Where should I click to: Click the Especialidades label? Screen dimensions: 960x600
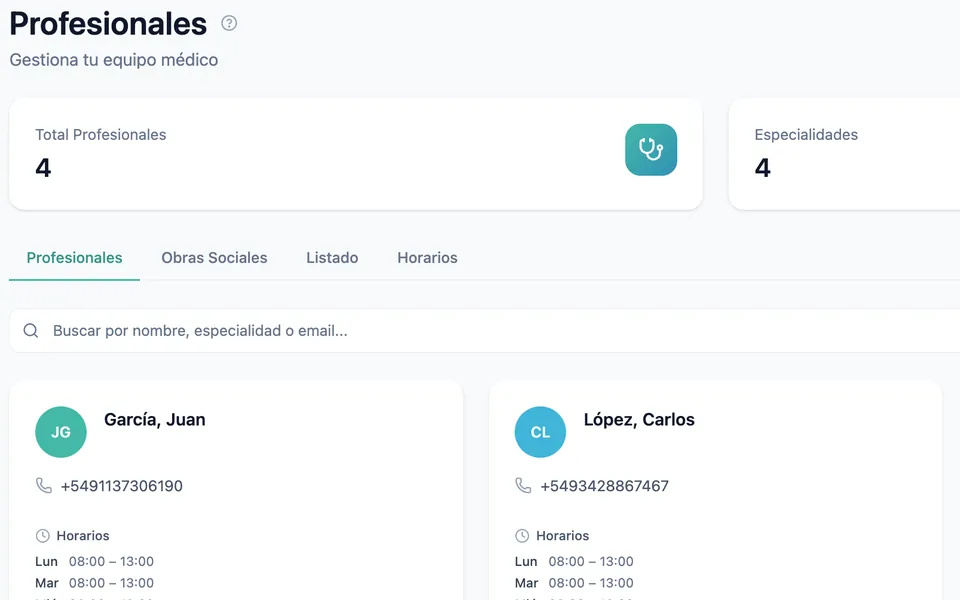tap(806, 135)
